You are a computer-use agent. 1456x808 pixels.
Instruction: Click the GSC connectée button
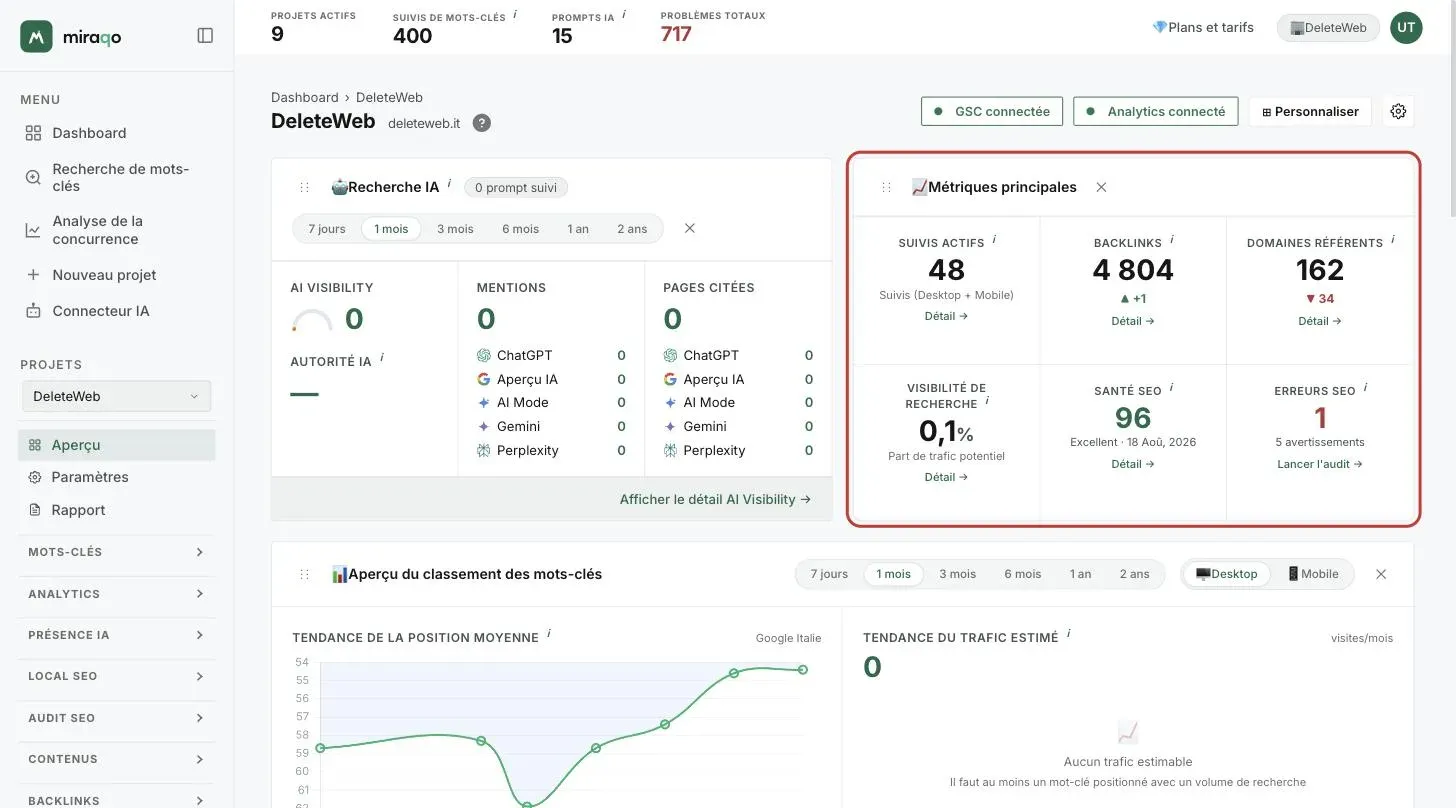[x=991, y=111]
